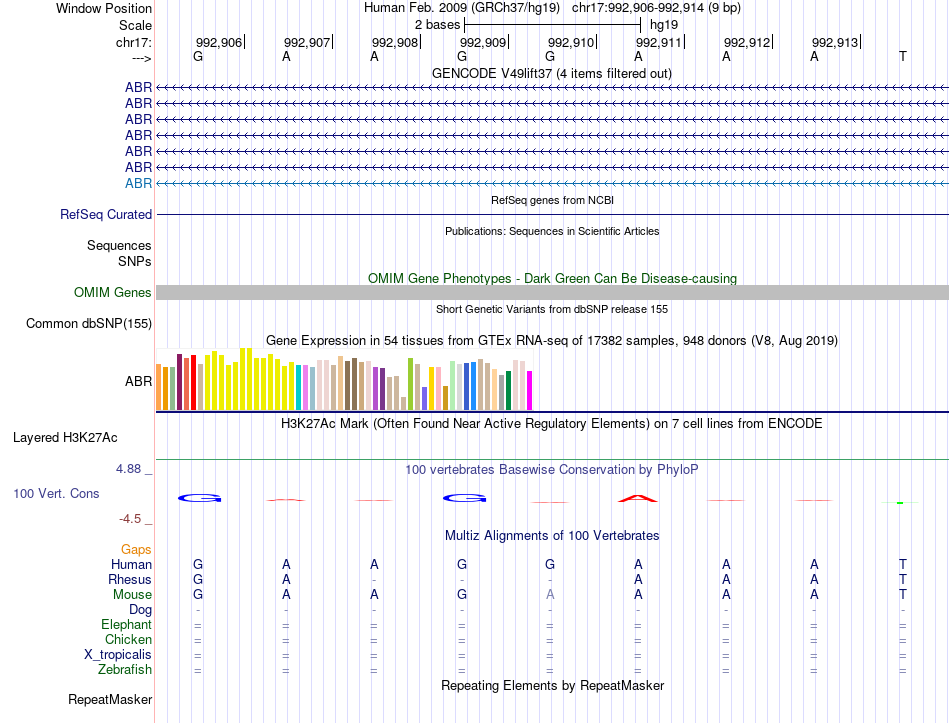950x723 pixels.
Task: Click the ---> strand direction arrow label
Action: [141, 58]
